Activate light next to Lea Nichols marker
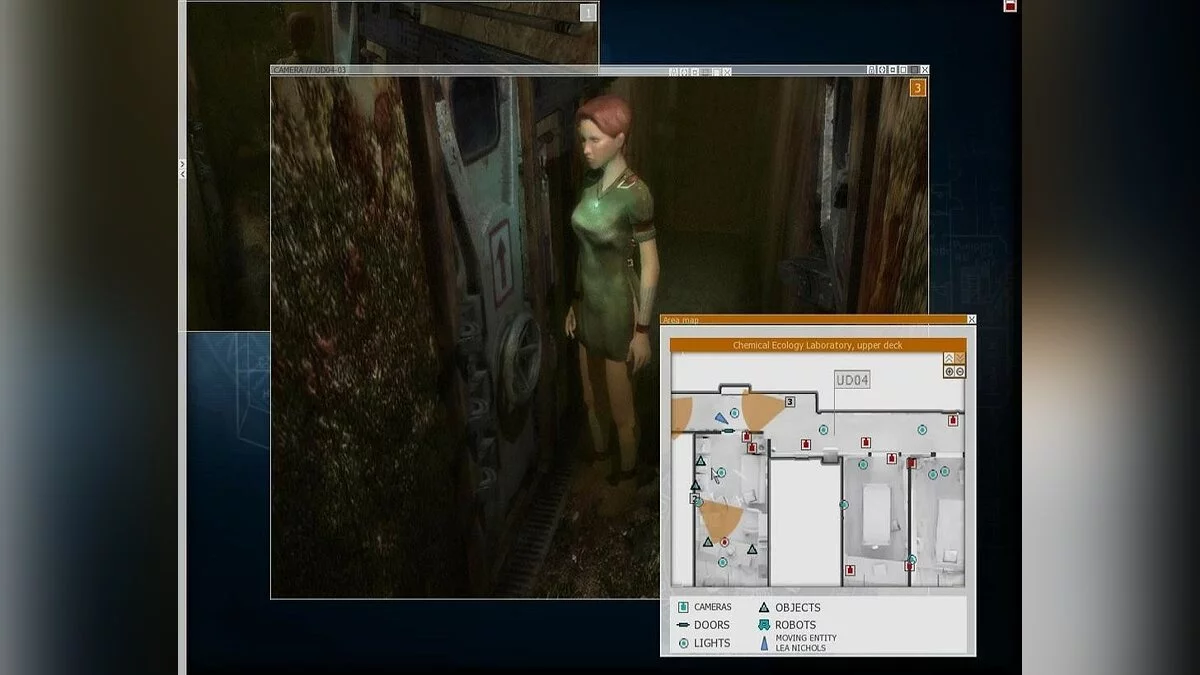The width and height of the screenshot is (1200, 675). point(734,413)
